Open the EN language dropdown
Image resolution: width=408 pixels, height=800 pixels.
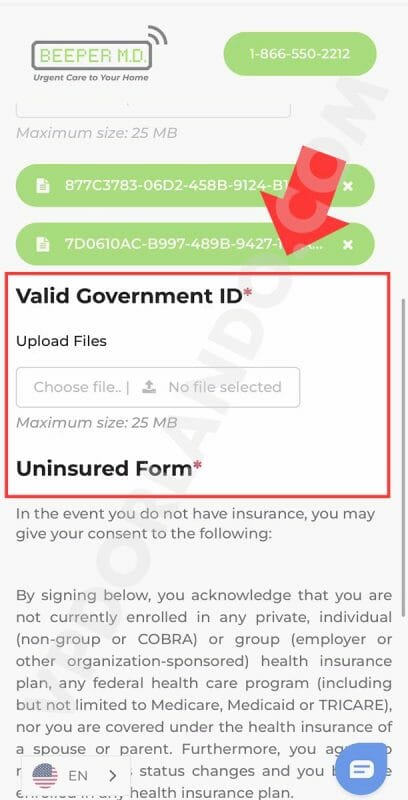[x=76, y=776]
